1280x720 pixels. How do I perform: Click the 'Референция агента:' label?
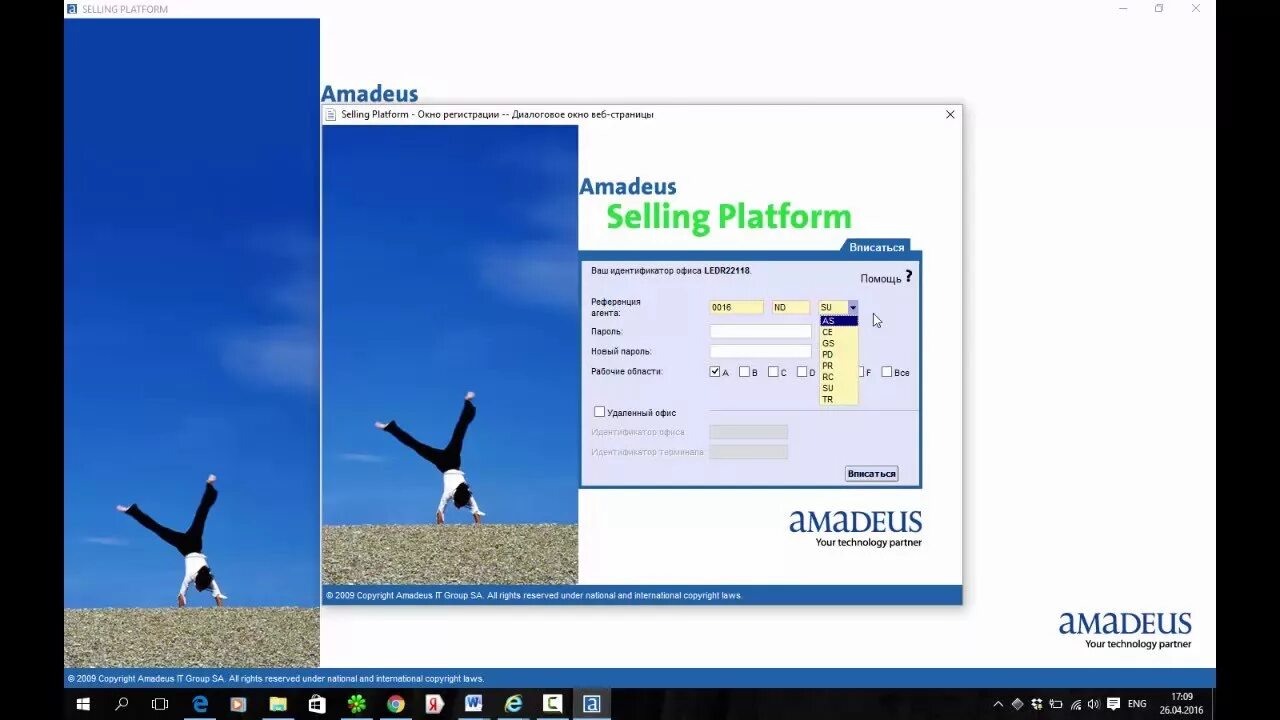coord(616,307)
